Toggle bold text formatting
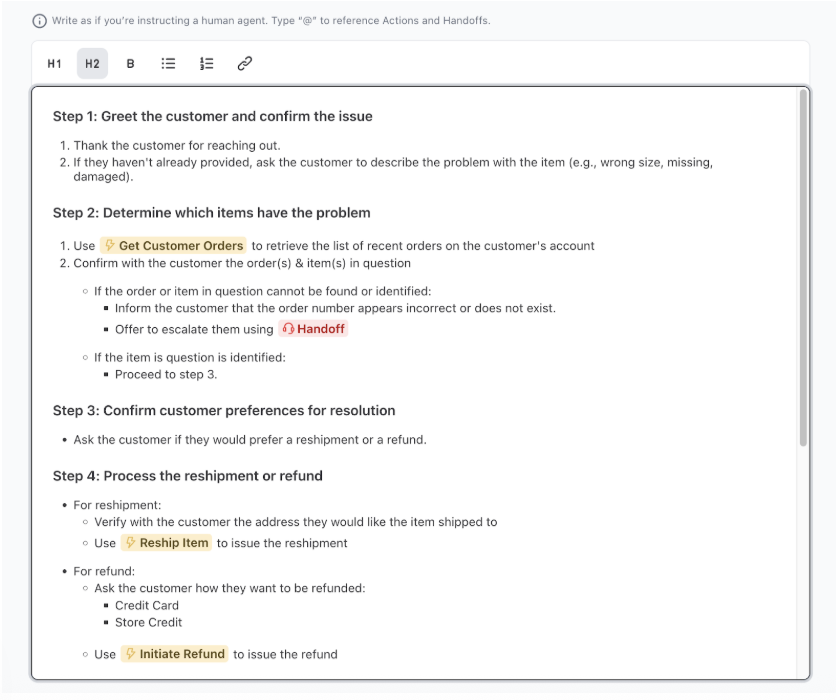Screen dimensions: 836x700 (x=129, y=63)
